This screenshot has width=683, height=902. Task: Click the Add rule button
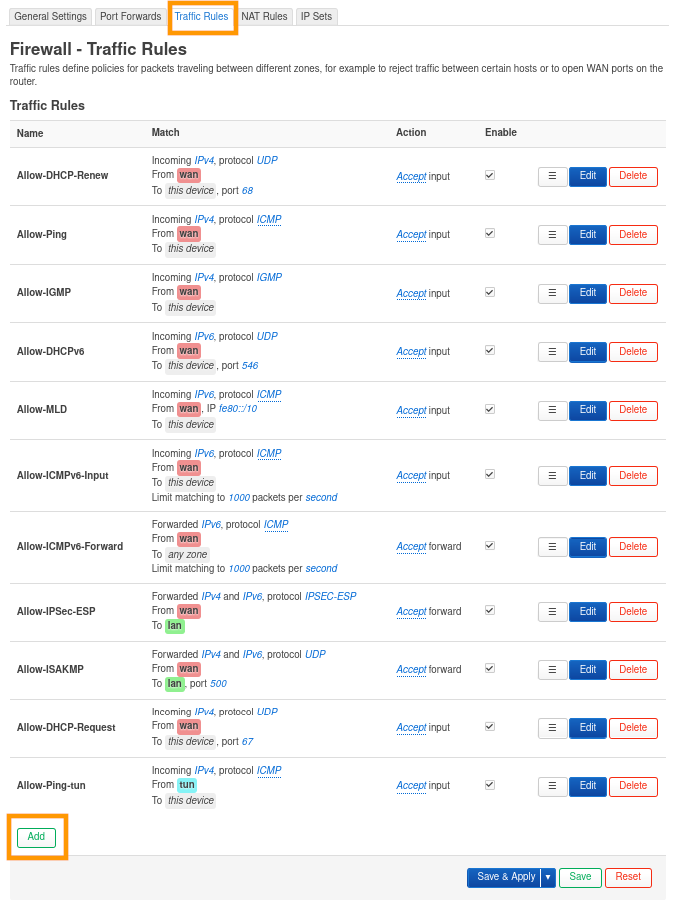point(36,837)
